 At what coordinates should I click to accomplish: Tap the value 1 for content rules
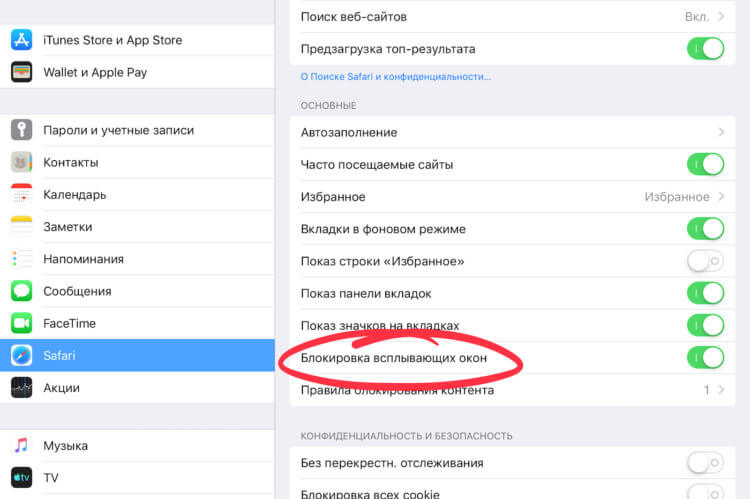pos(706,390)
